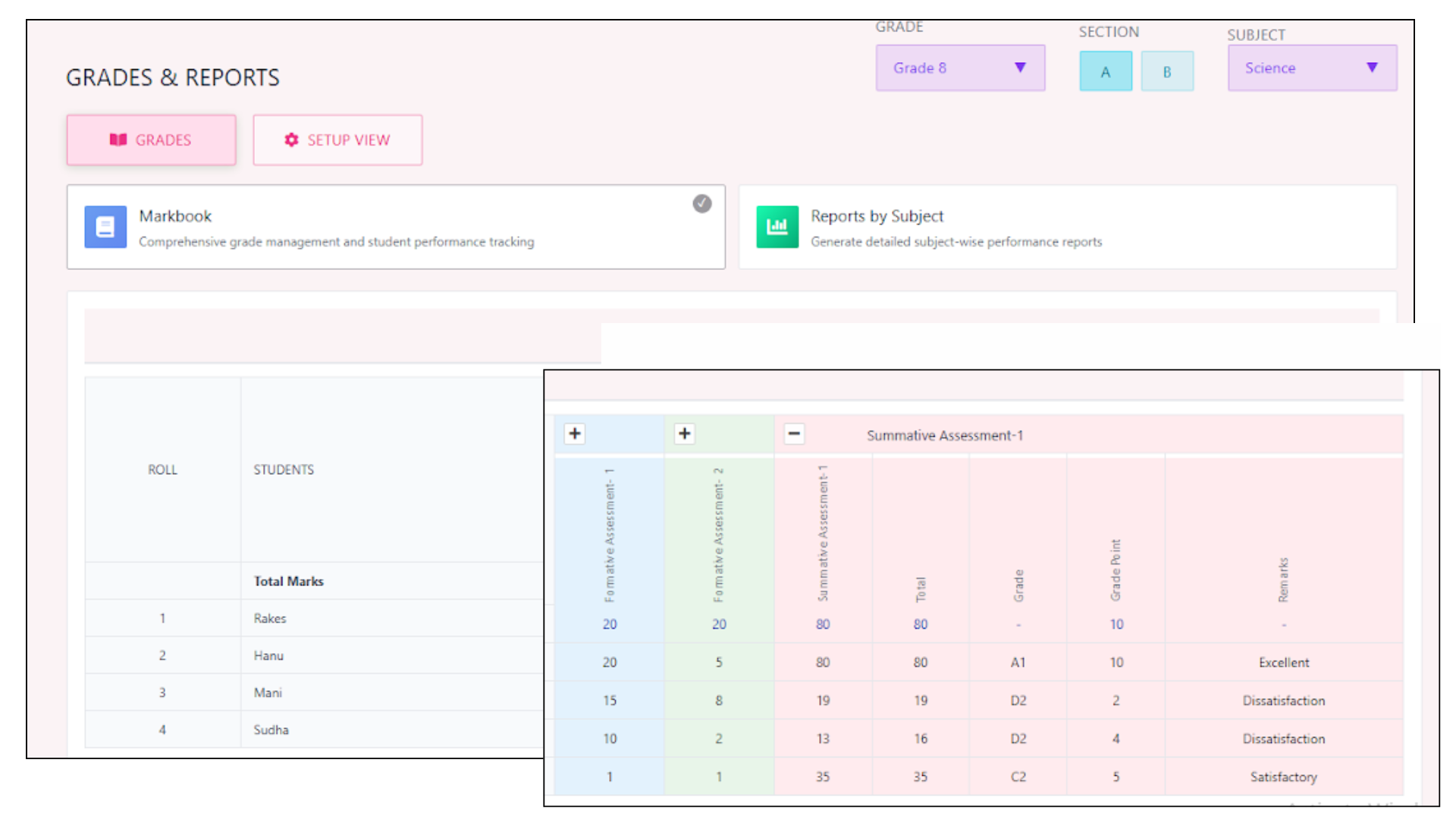Click the Reports by Subject chart icon
The width and height of the screenshot is (1456, 819).
click(777, 227)
